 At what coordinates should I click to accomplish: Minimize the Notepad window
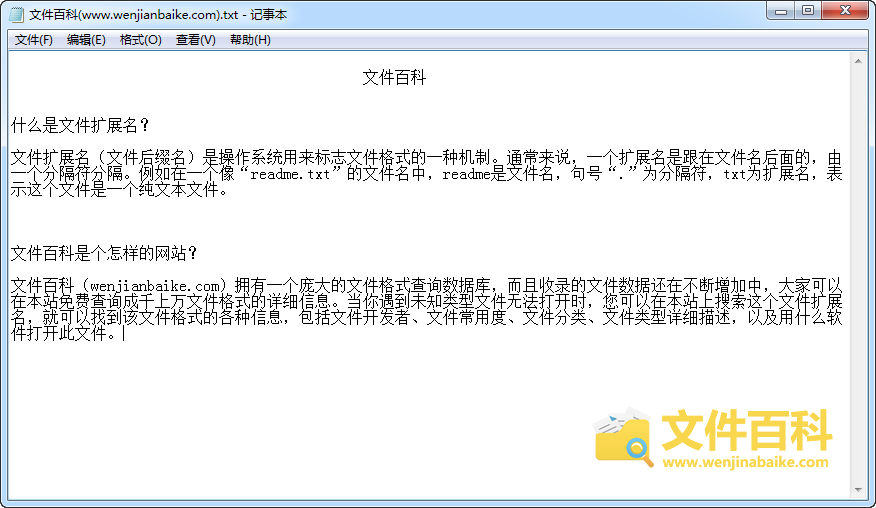(781, 11)
